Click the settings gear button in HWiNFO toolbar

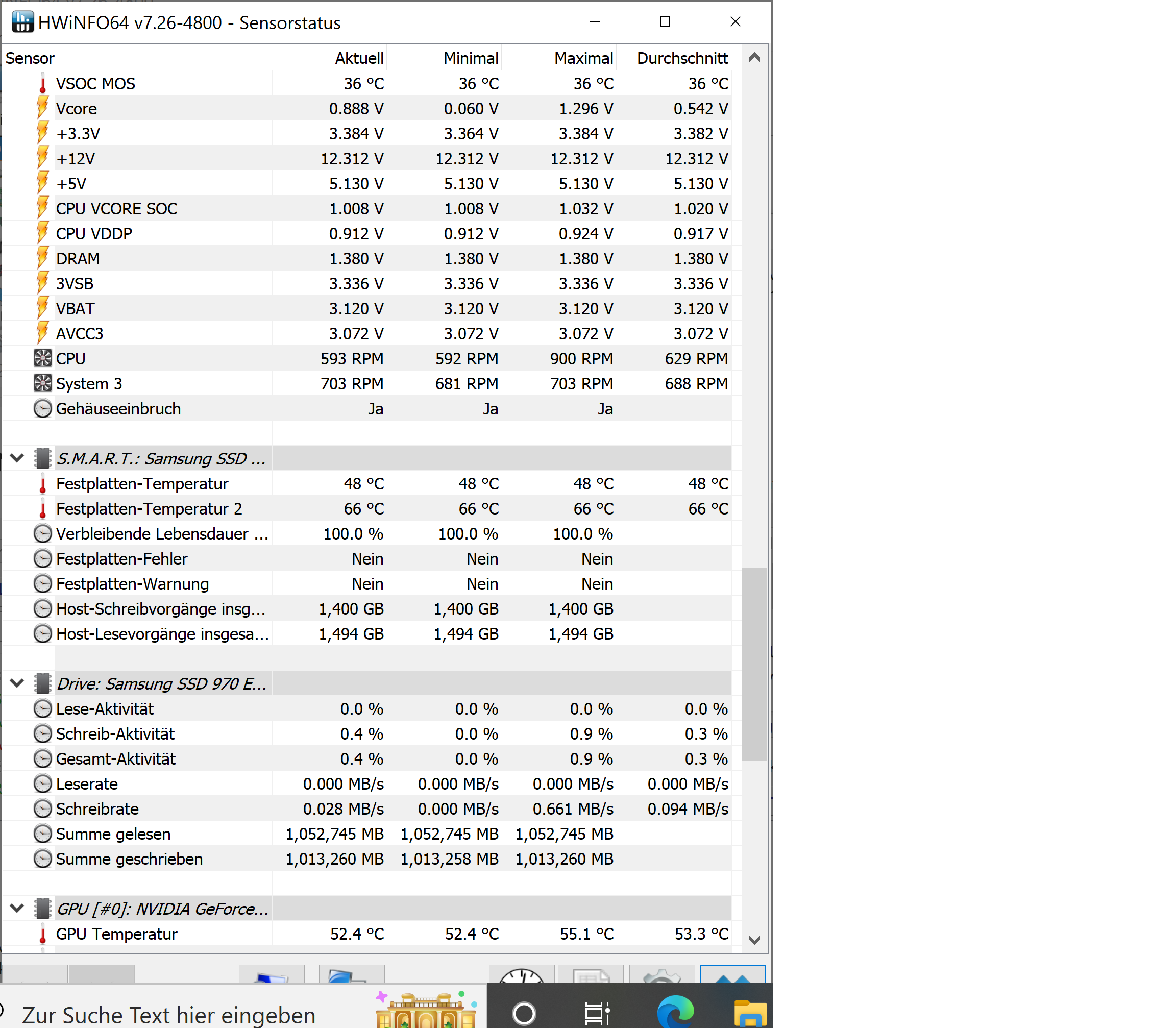(661, 974)
